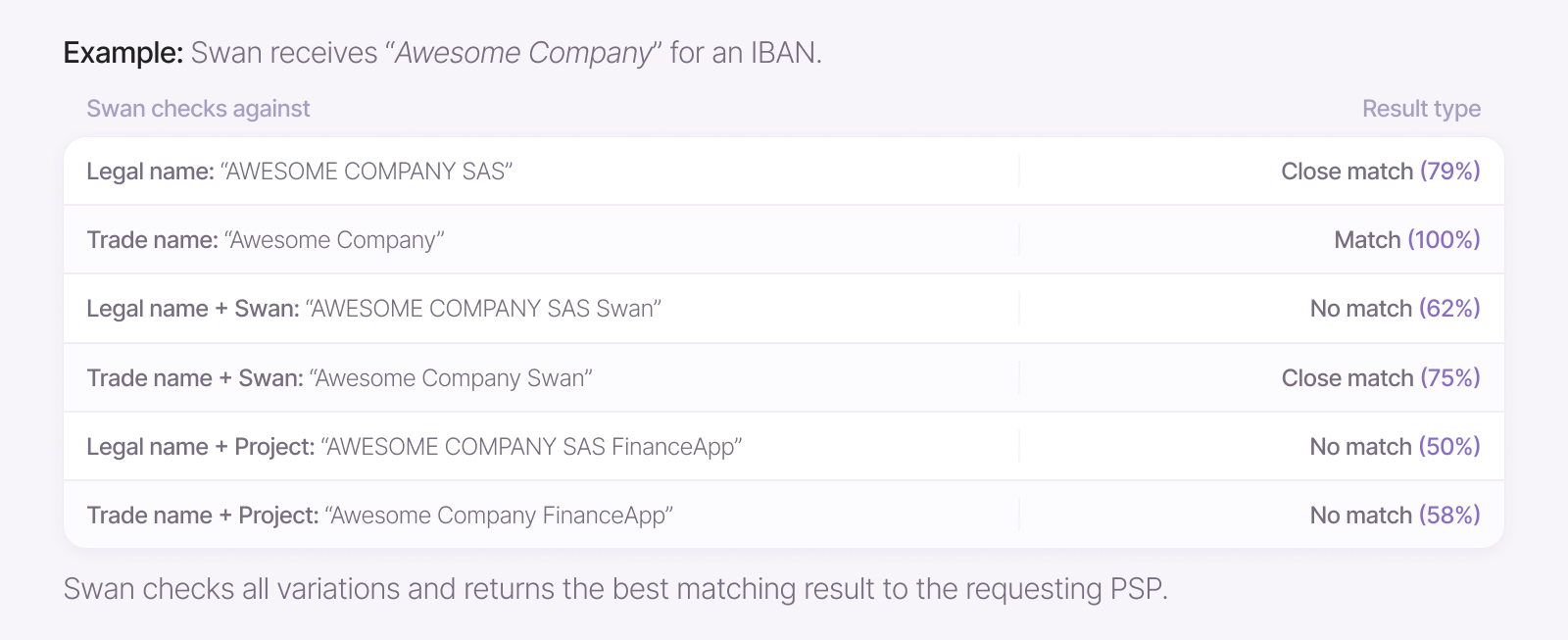1568x640 pixels.
Task: Click the 58% percentage value
Action: coord(1450,516)
